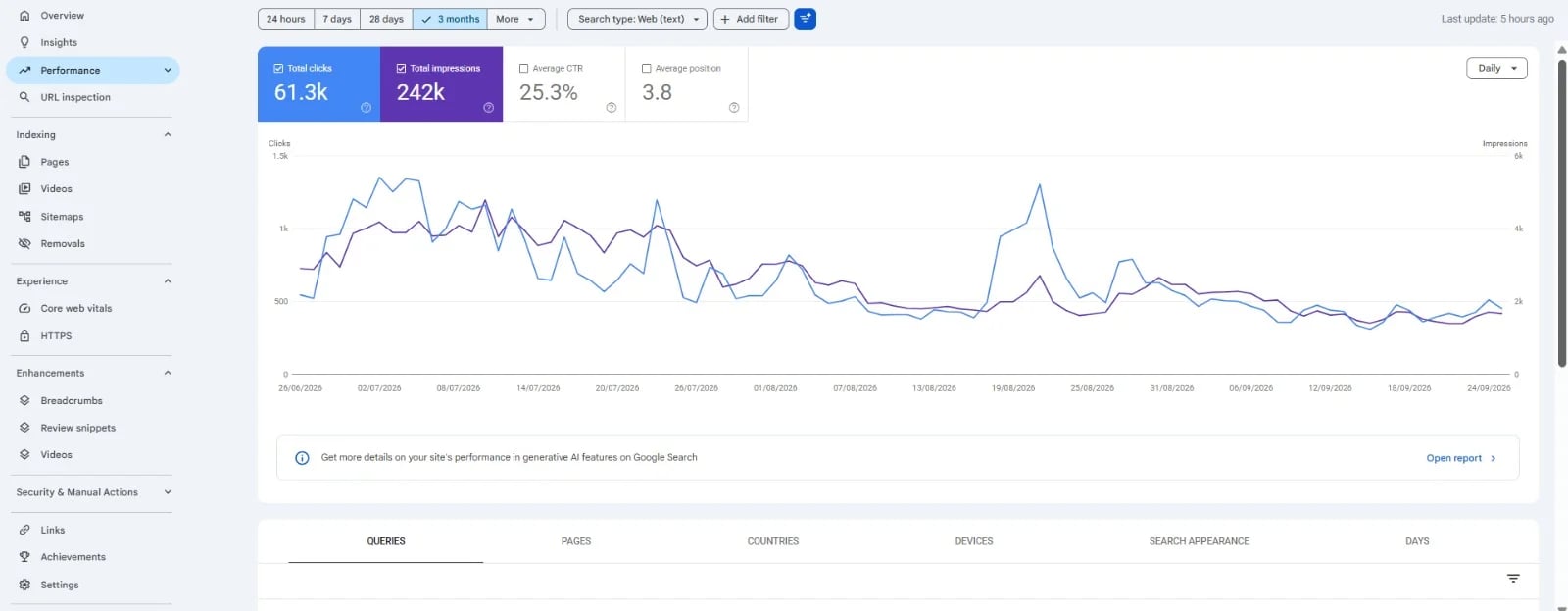Click the Videos icon under Indexing
The image size is (1568, 611).
tap(24, 188)
